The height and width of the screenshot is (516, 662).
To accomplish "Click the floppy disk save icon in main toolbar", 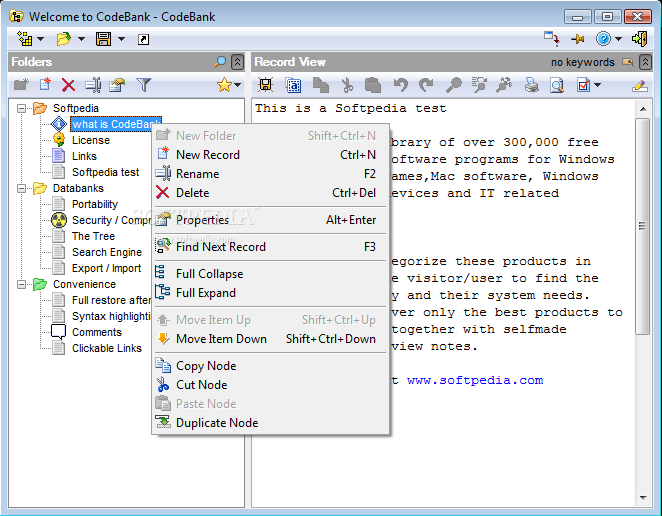I will [x=103, y=39].
